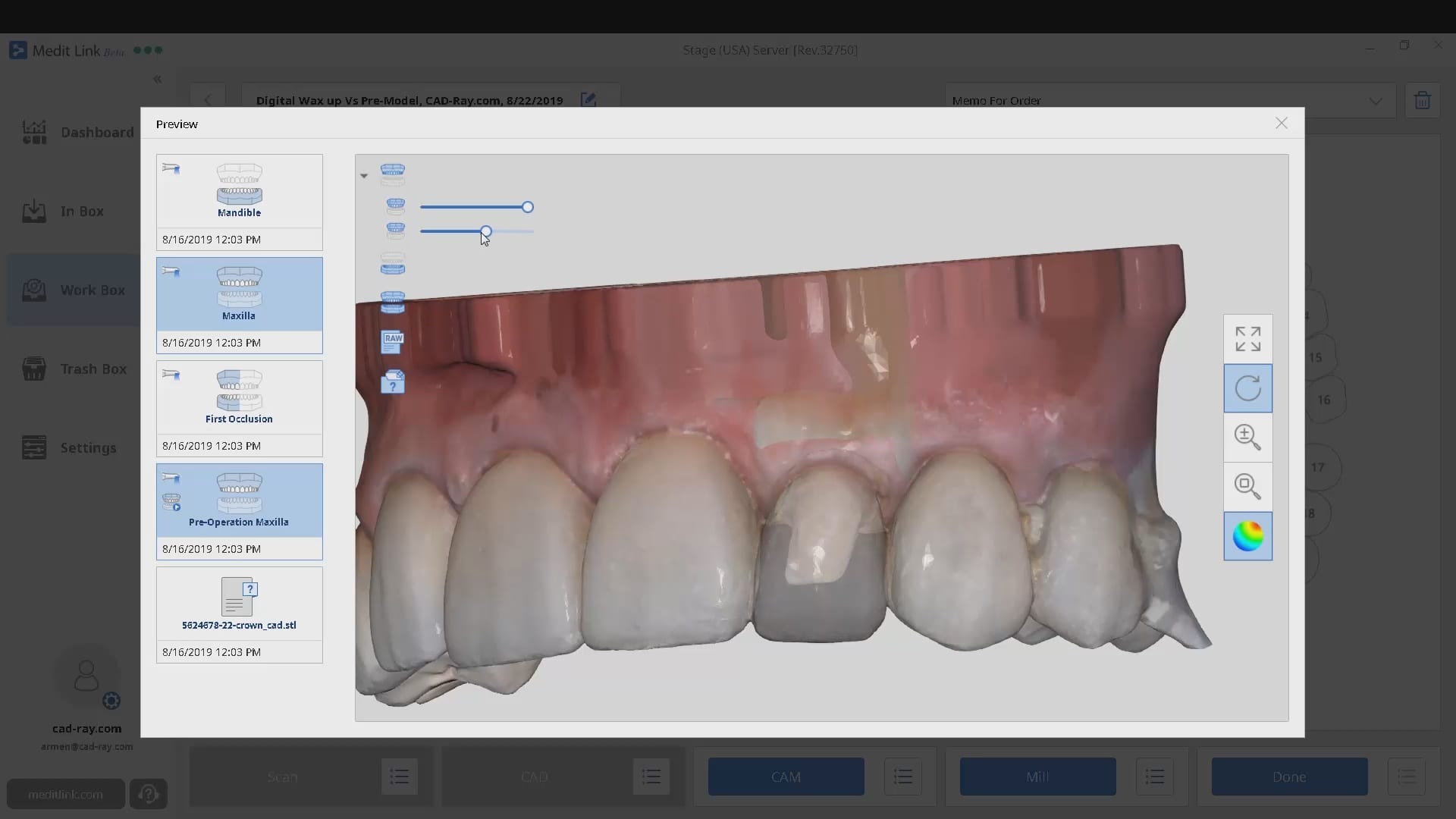The image size is (1456, 819).
Task: Select the screen fit expand icon in viewport
Action: (x=1247, y=338)
